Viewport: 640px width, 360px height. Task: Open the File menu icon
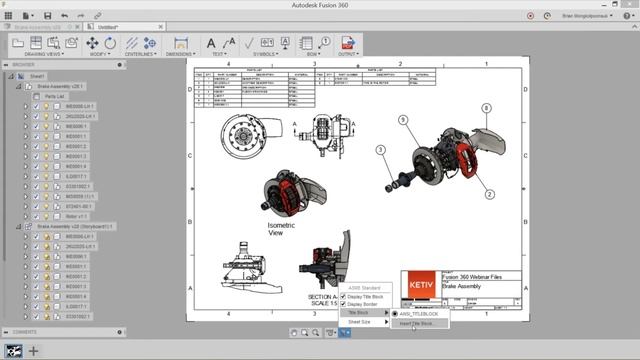(x=28, y=16)
